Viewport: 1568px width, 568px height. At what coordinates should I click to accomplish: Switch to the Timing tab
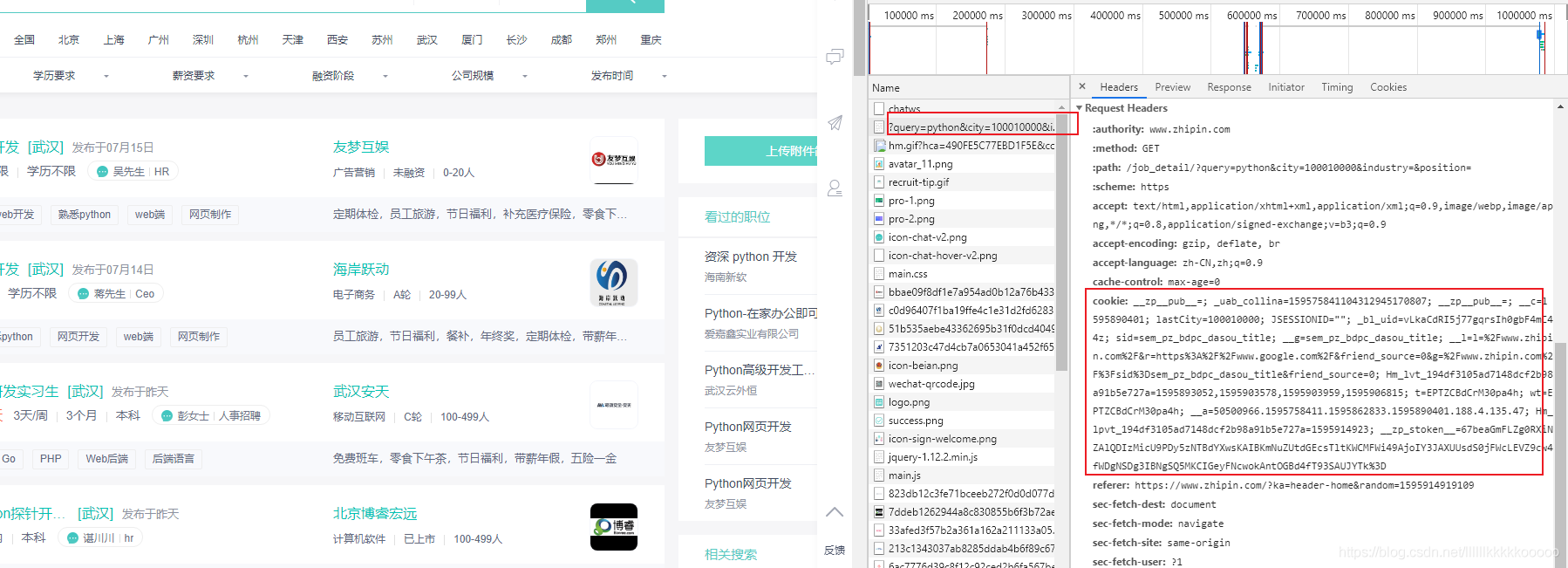point(1337,87)
